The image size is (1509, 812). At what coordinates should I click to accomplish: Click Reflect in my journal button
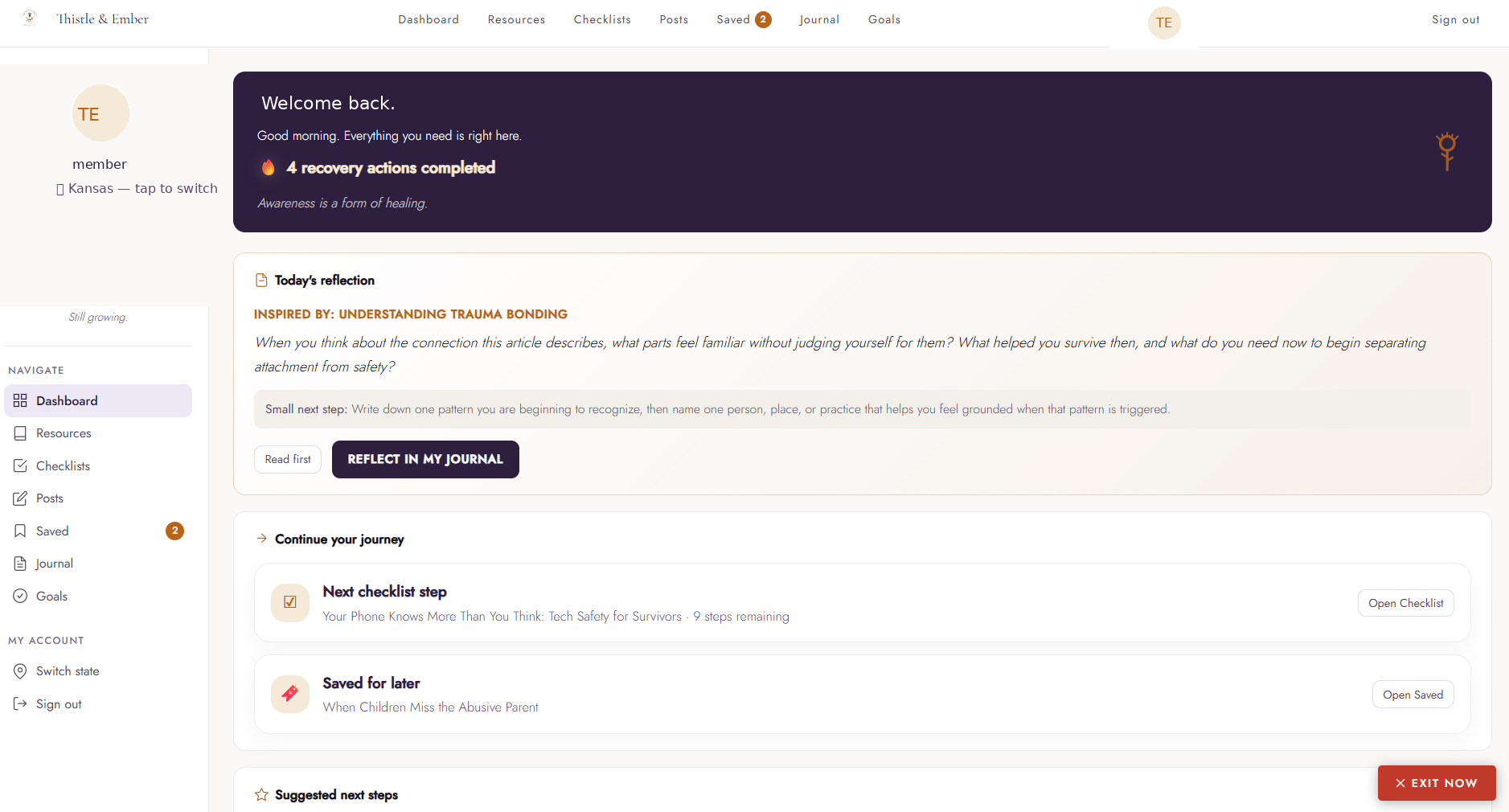pos(425,459)
